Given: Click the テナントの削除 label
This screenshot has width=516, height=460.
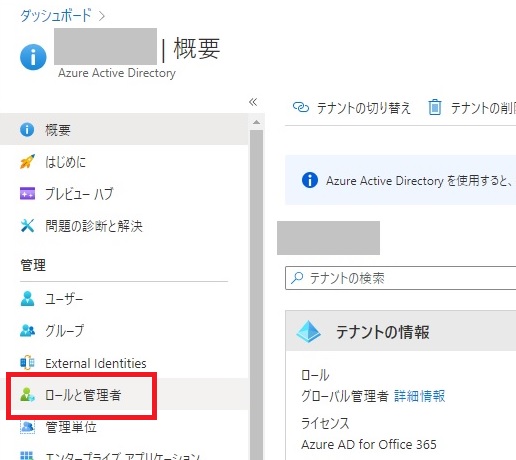Looking at the screenshot, I should click(x=483, y=108).
